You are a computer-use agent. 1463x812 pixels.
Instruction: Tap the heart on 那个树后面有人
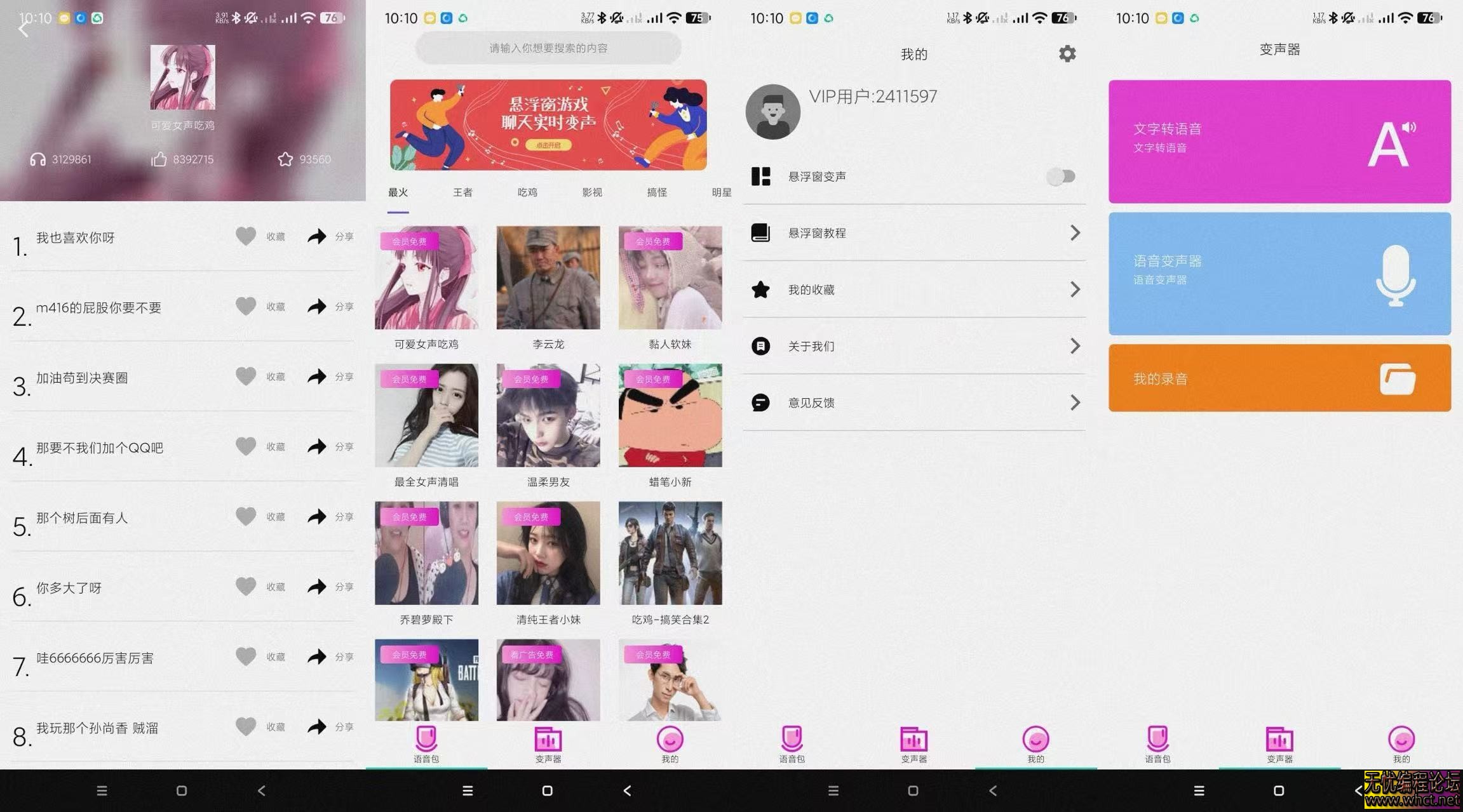click(245, 516)
